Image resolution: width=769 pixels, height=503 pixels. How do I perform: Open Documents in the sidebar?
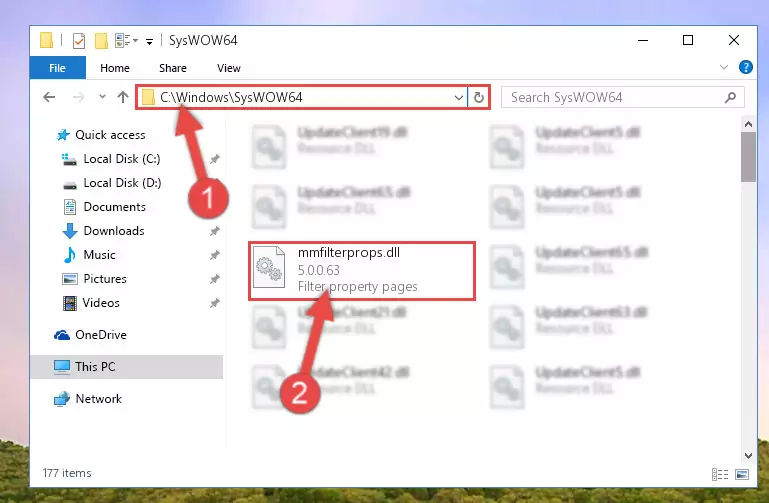coord(115,207)
